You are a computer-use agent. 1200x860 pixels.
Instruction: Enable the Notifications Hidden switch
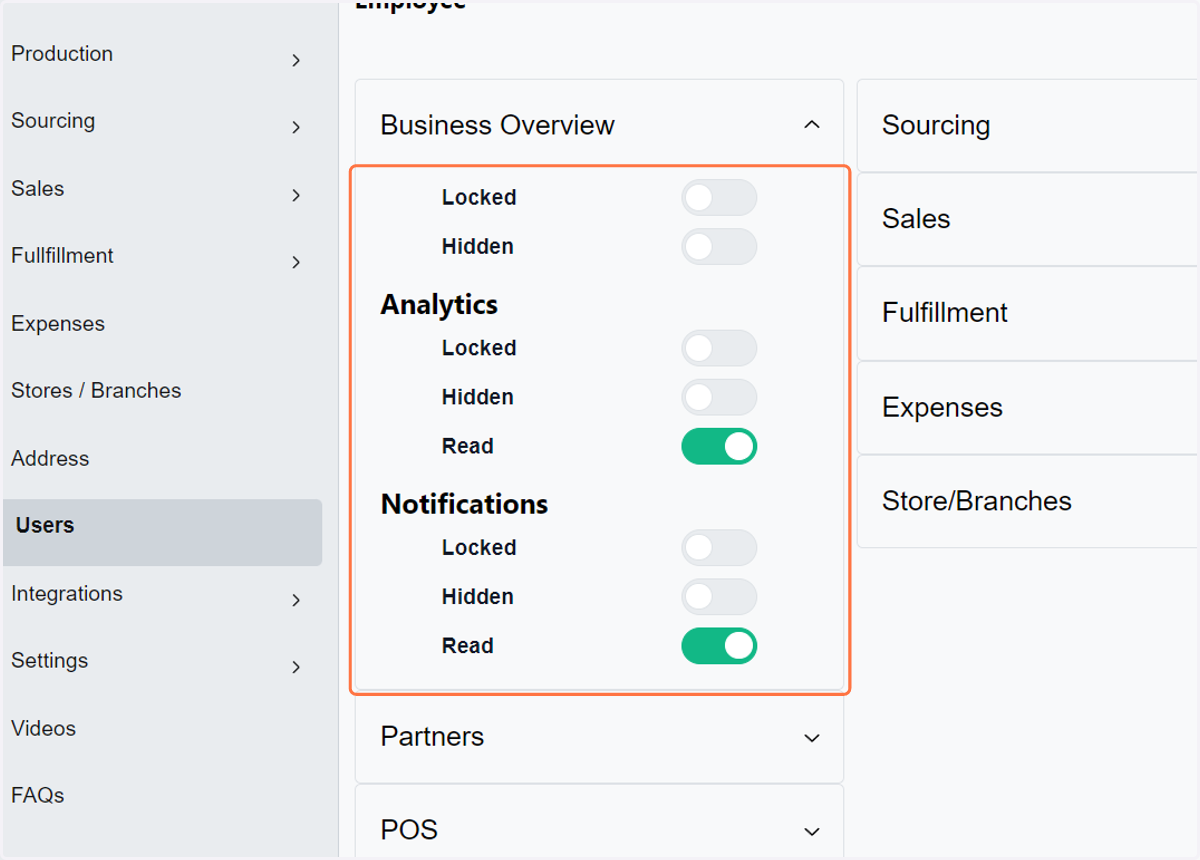click(x=719, y=597)
